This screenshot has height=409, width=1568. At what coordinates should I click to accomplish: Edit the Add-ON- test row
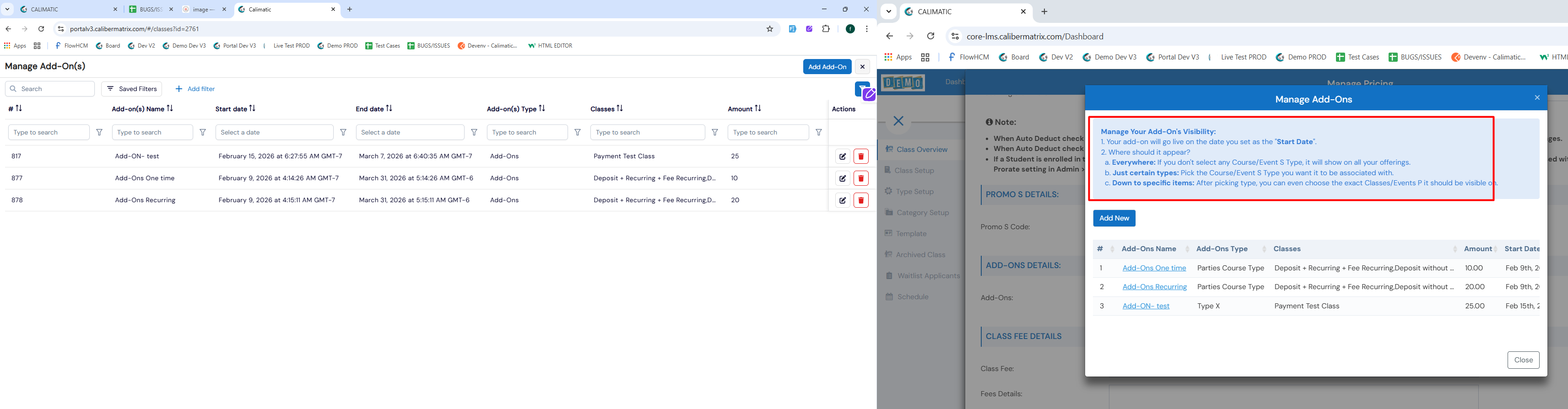tap(843, 156)
